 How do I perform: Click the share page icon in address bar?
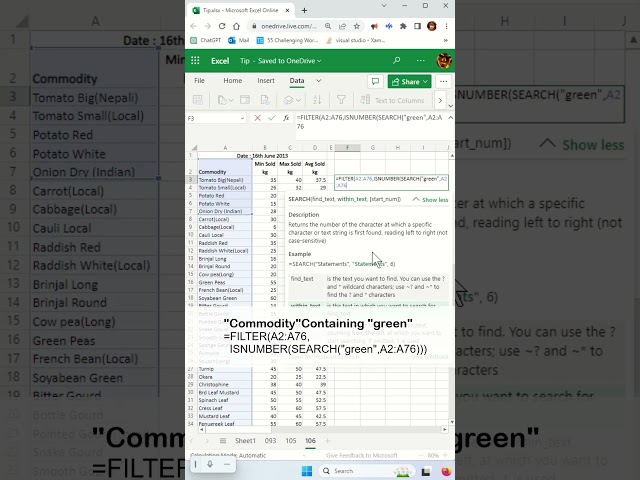click(342, 26)
